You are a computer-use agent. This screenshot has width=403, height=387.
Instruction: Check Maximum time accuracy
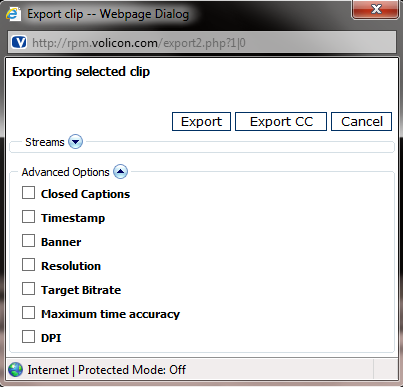[x=28, y=313]
